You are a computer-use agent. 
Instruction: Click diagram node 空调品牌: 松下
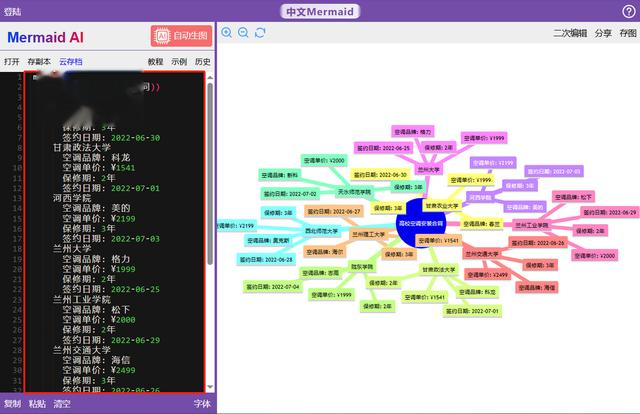573,197
